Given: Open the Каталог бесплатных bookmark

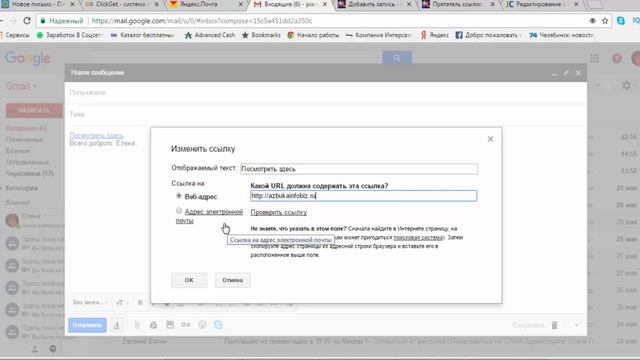Looking at the screenshot, I should coord(143,35).
